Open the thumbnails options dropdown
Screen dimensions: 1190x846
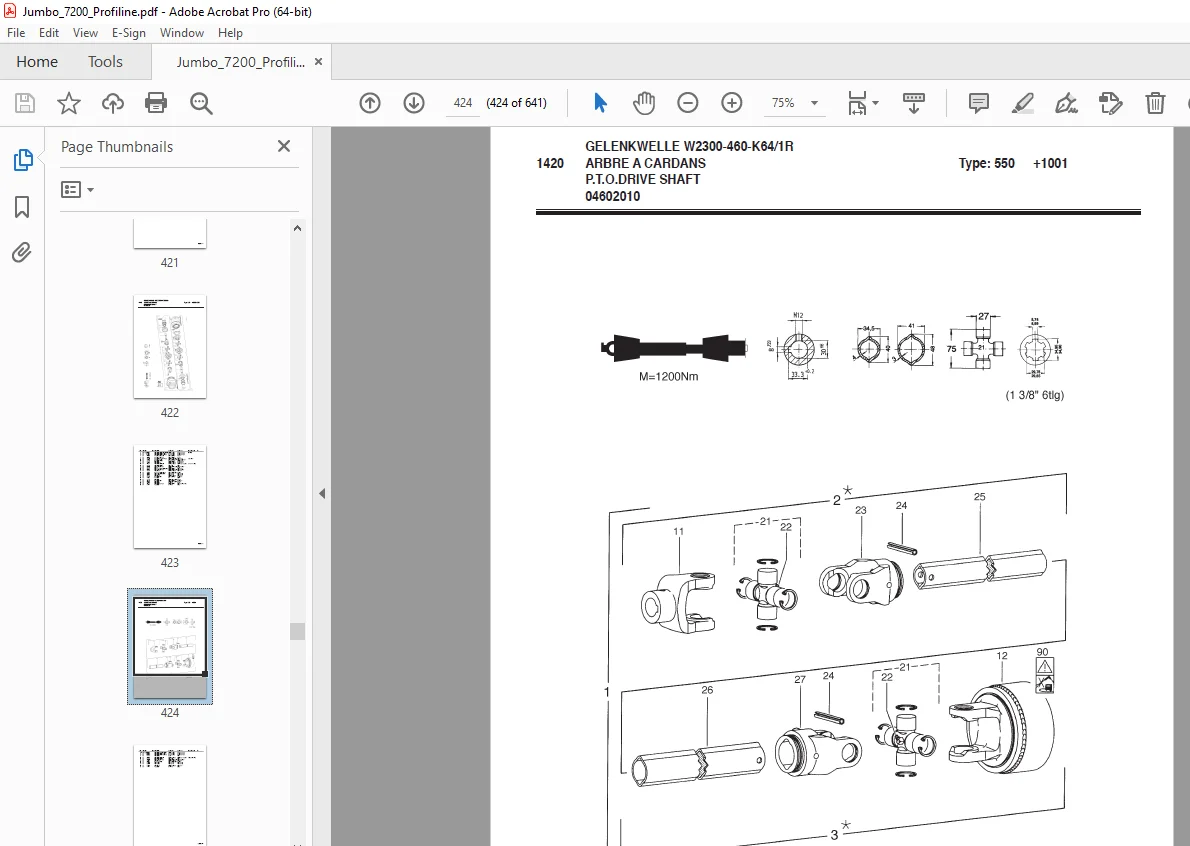[77, 189]
